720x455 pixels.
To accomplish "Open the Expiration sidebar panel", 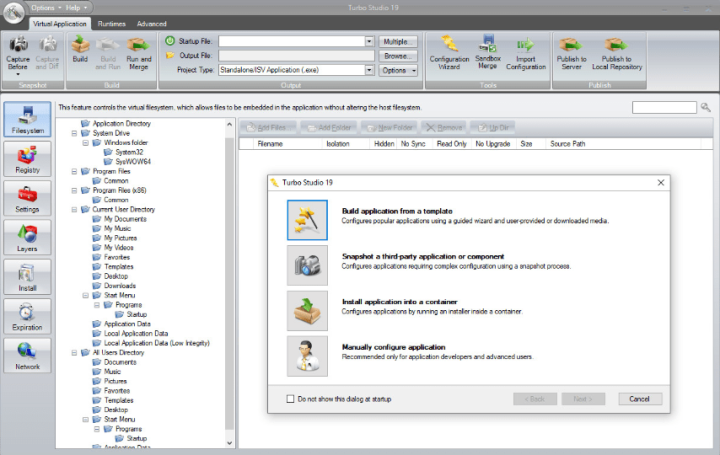I will click(x=28, y=316).
